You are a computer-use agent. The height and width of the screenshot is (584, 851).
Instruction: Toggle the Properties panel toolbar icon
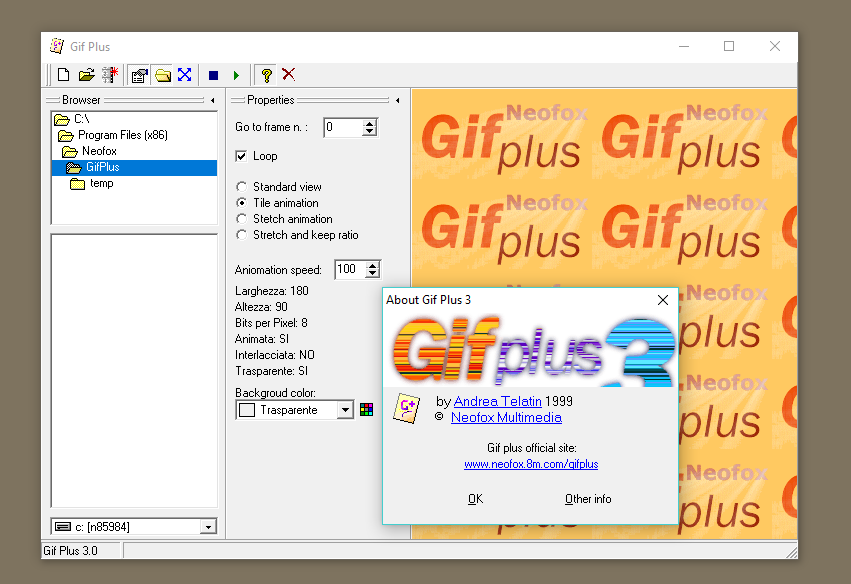click(x=139, y=75)
